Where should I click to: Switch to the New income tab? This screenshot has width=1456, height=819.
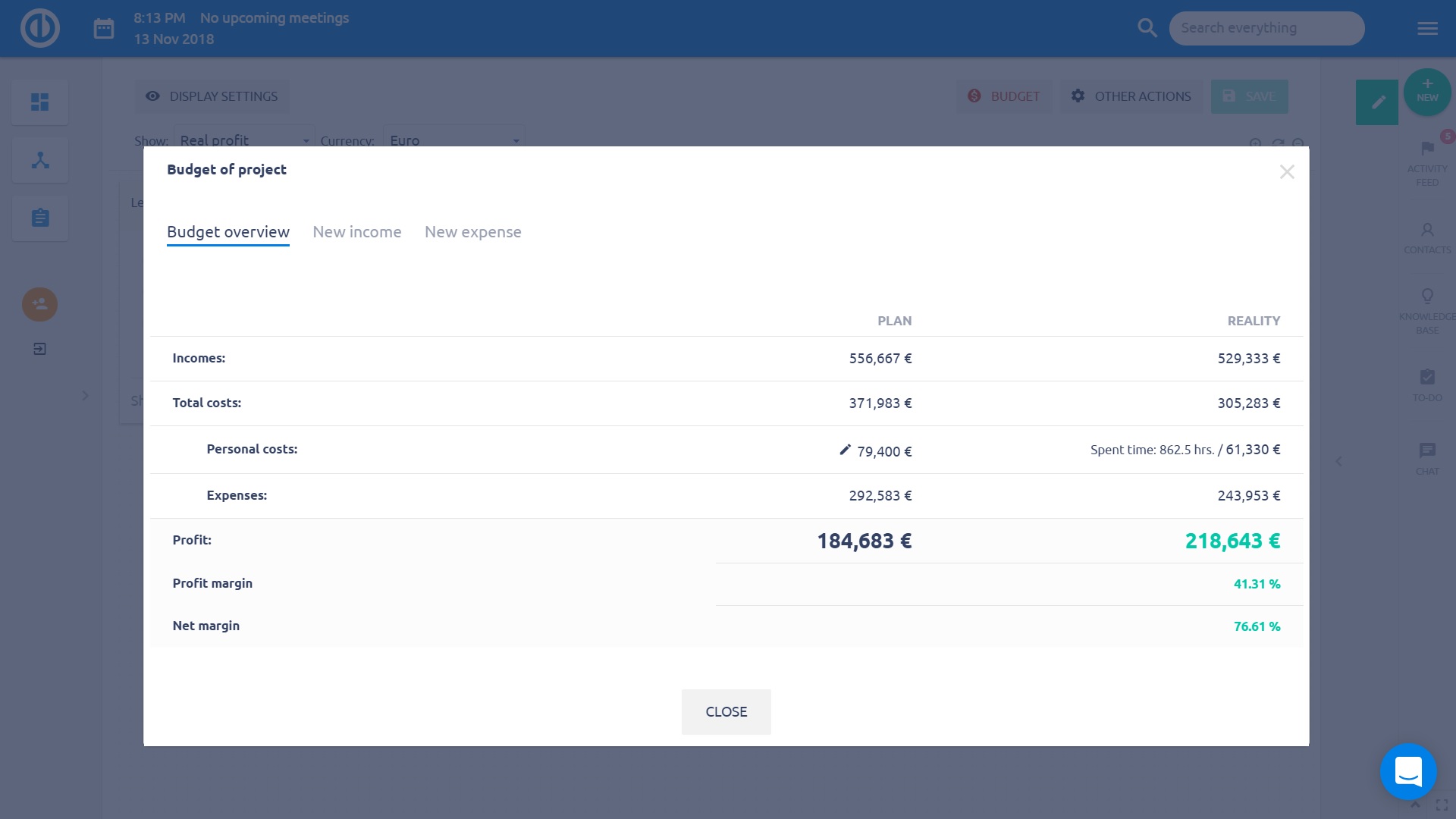pos(357,232)
